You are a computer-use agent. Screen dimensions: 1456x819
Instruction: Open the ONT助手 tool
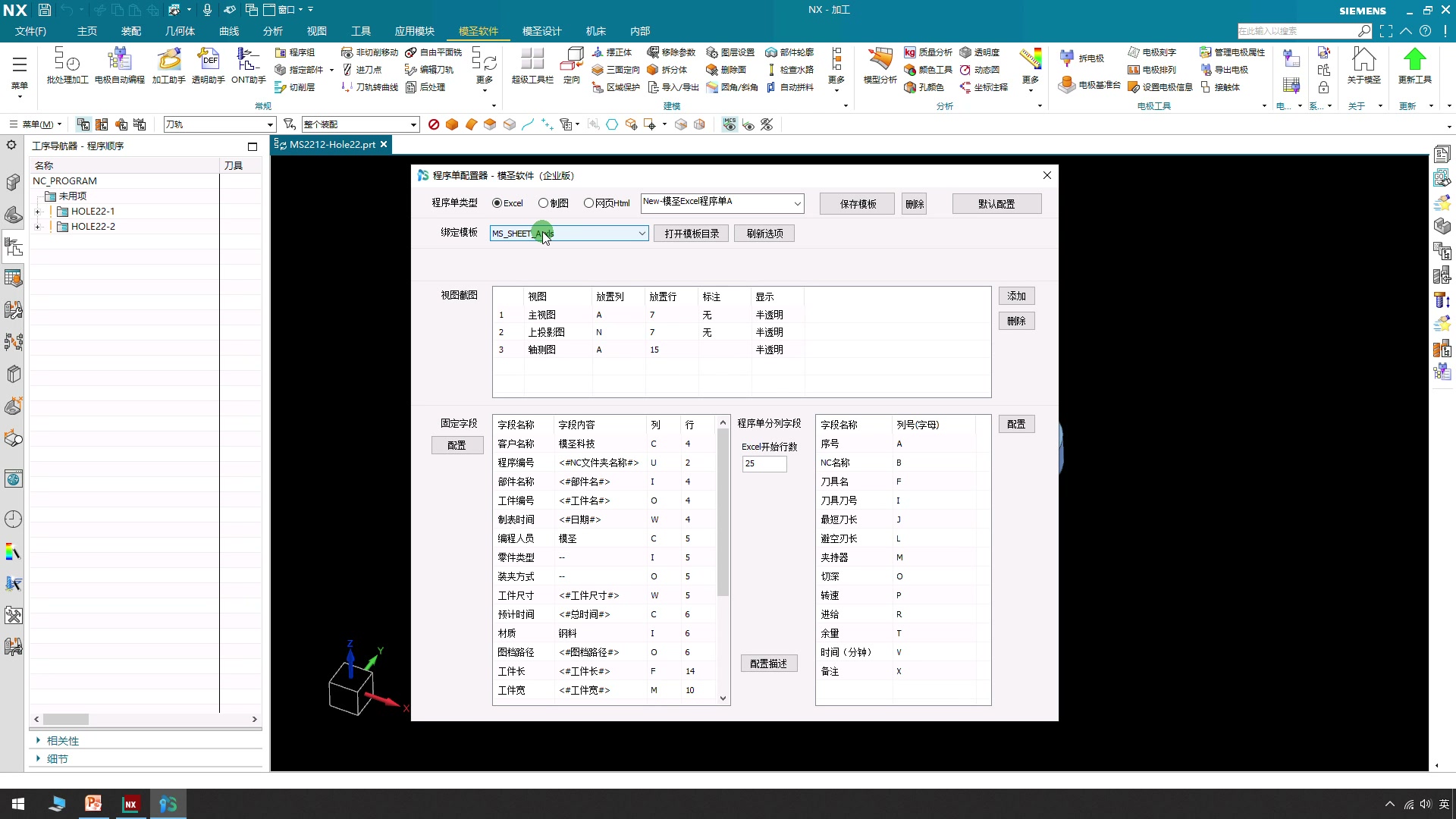coord(248,65)
